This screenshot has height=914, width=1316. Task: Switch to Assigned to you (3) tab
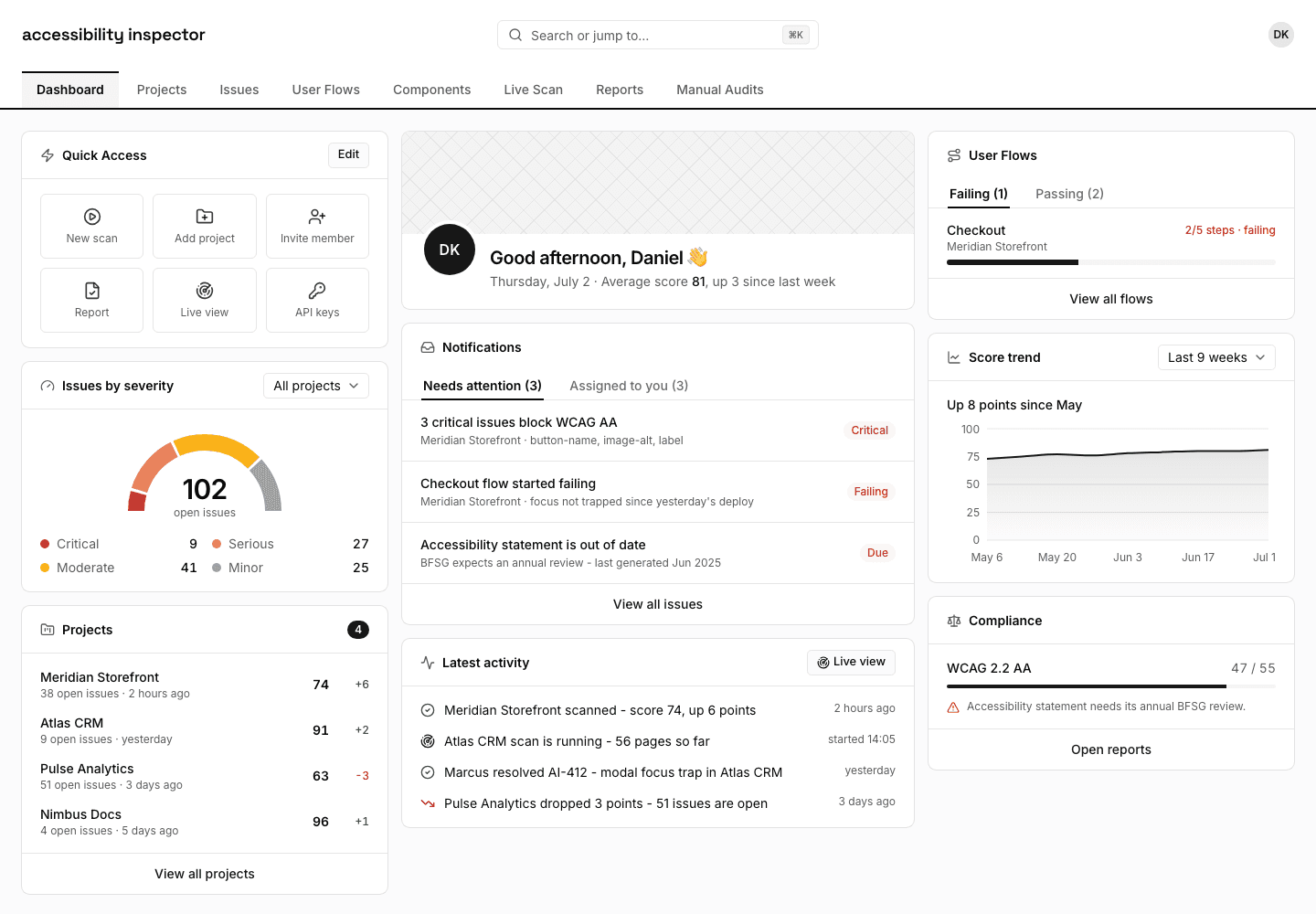pyautogui.click(x=629, y=386)
